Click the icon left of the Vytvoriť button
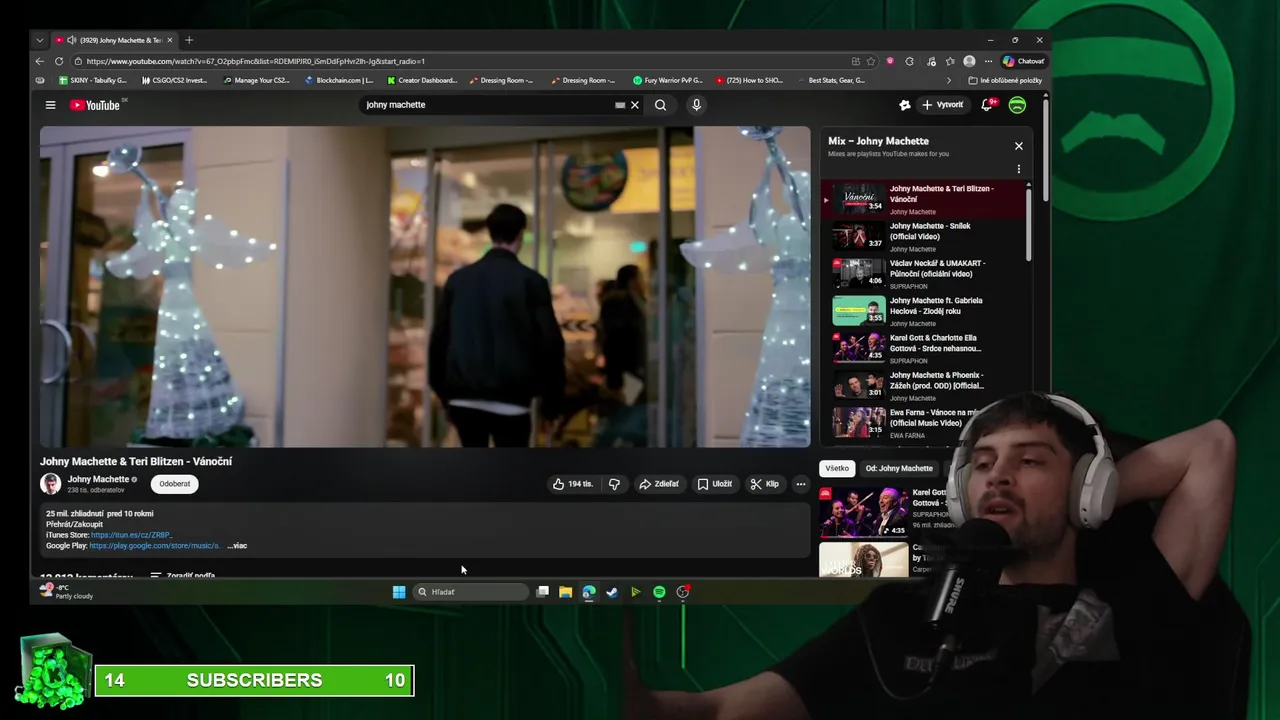1280x720 pixels. point(905,105)
